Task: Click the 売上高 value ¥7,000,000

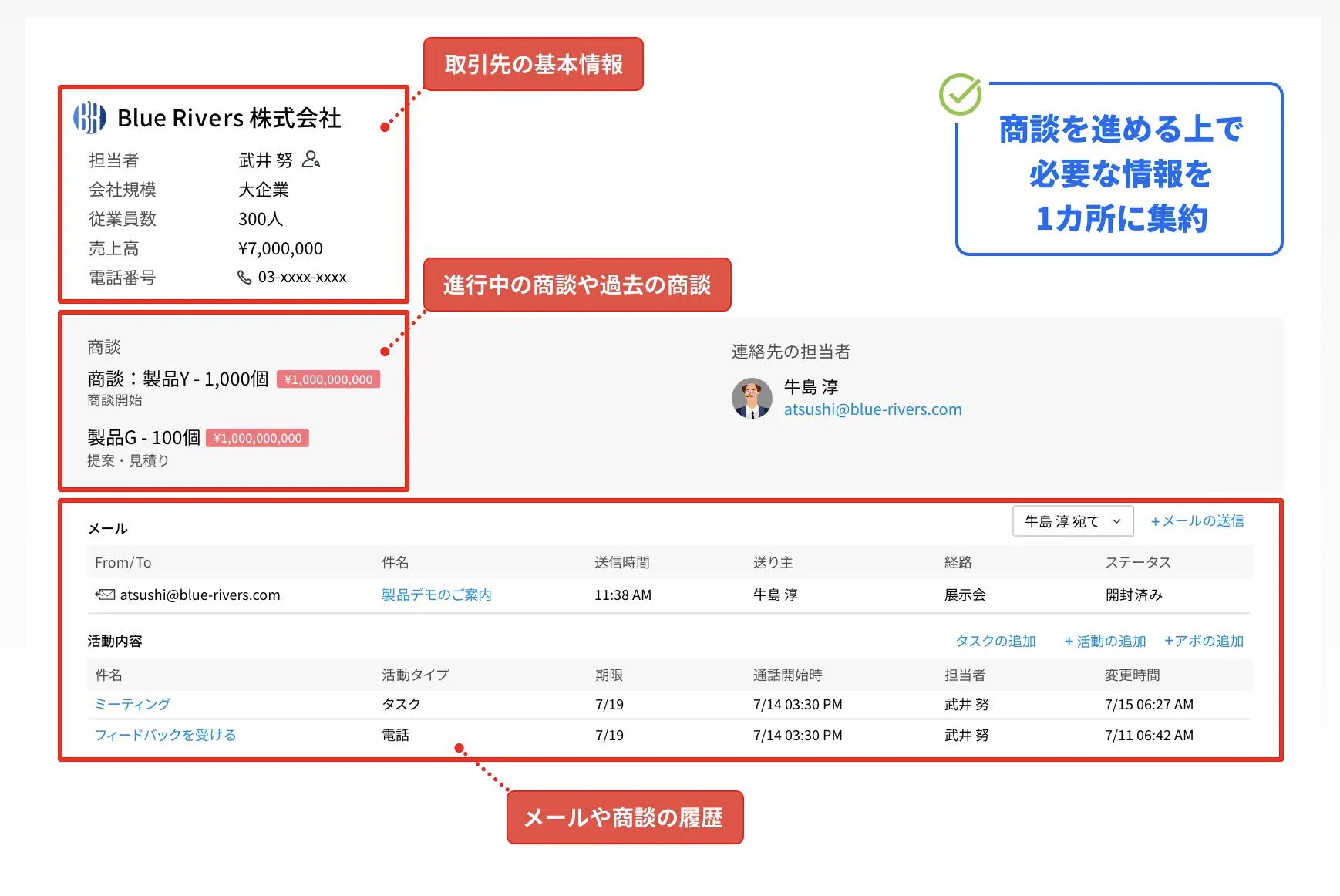Action: tap(281, 248)
